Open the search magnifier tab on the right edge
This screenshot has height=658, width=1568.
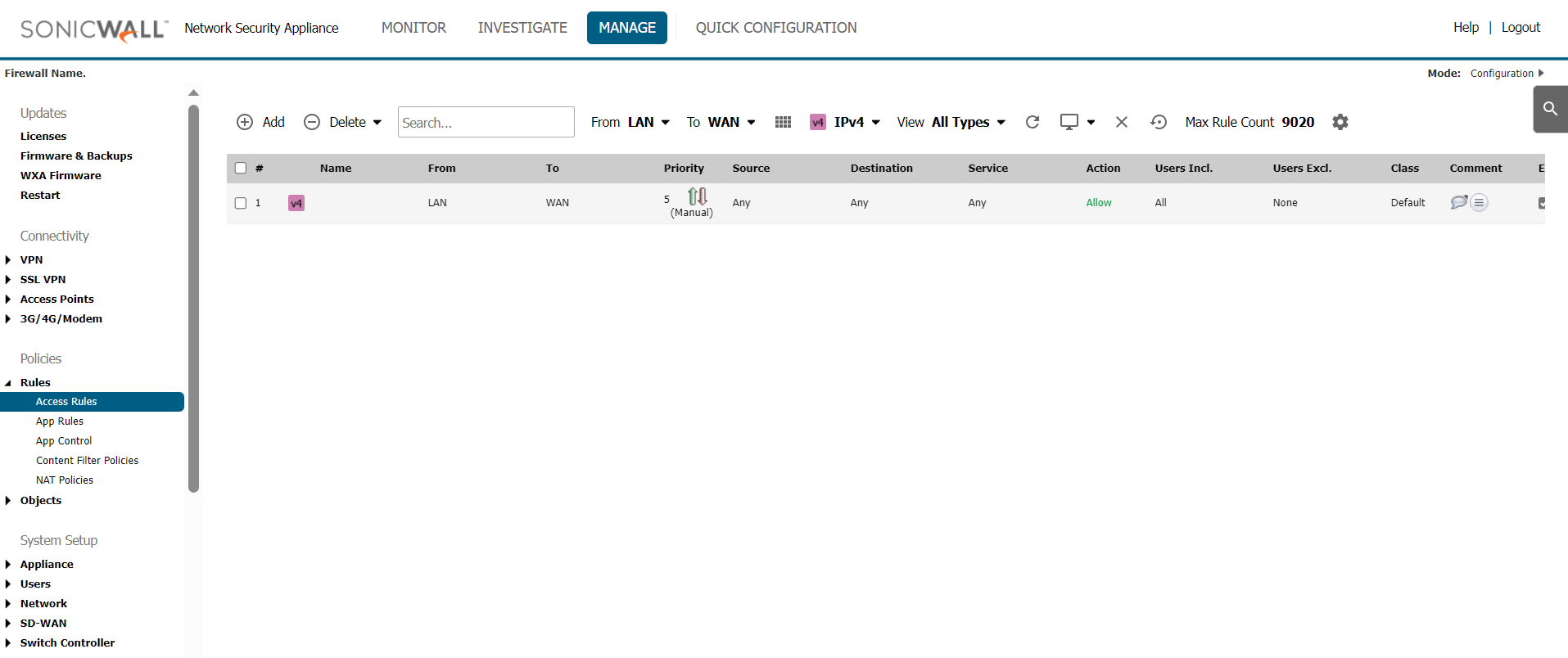tap(1550, 109)
